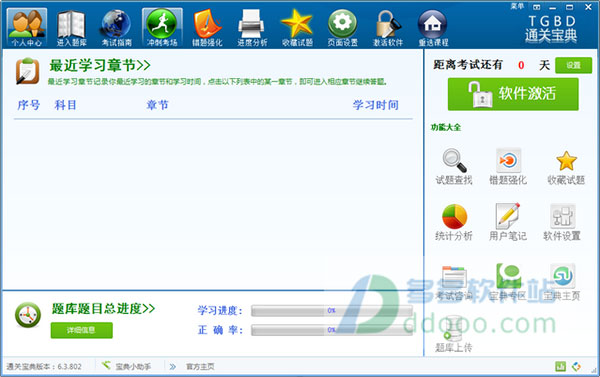Screen dimensions: 600x377
Task: Expand the >> chevron in status bar
Action: [173, 367]
